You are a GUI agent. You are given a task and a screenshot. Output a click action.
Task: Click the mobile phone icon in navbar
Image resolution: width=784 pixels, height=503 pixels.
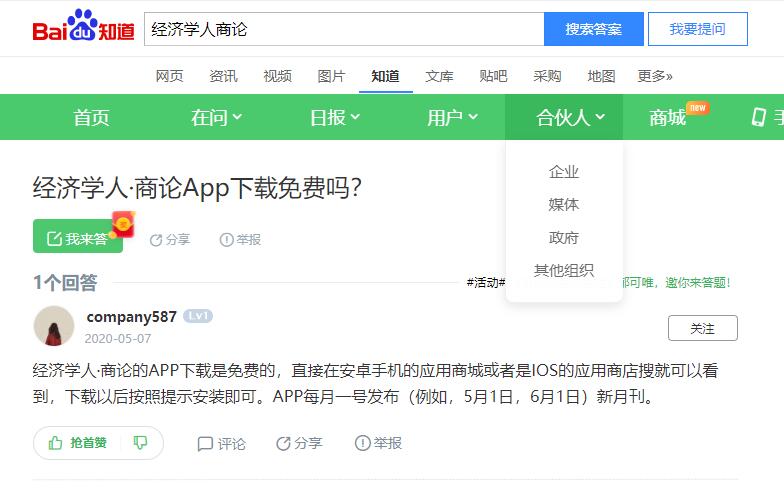click(x=759, y=117)
